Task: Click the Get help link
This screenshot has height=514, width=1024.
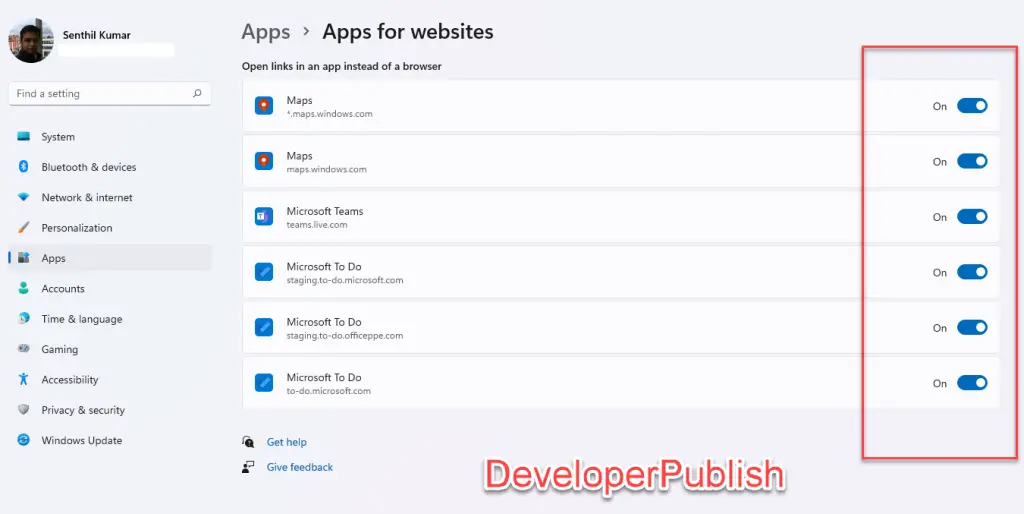Action: click(x=286, y=442)
